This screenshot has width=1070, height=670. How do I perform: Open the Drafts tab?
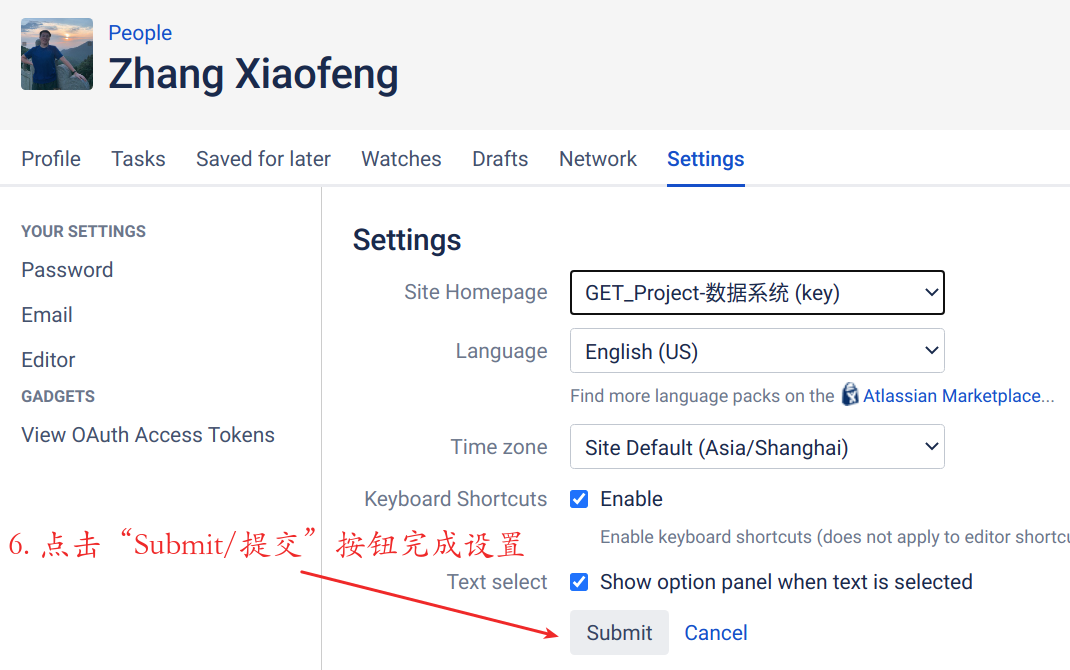[500, 159]
